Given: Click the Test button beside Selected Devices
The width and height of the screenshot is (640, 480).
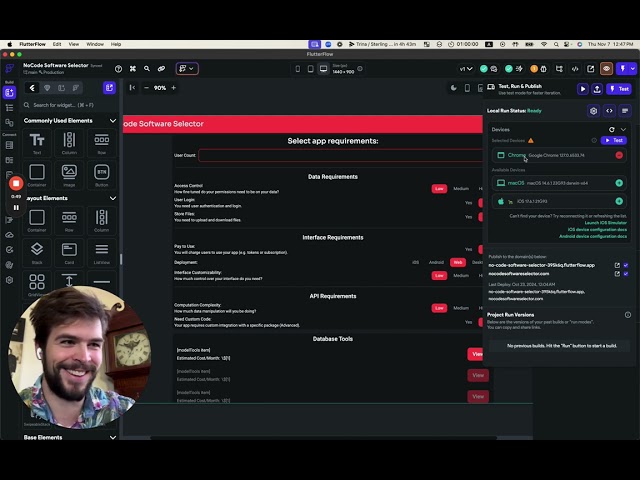Looking at the screenshot, I should [x=613, y=140].
